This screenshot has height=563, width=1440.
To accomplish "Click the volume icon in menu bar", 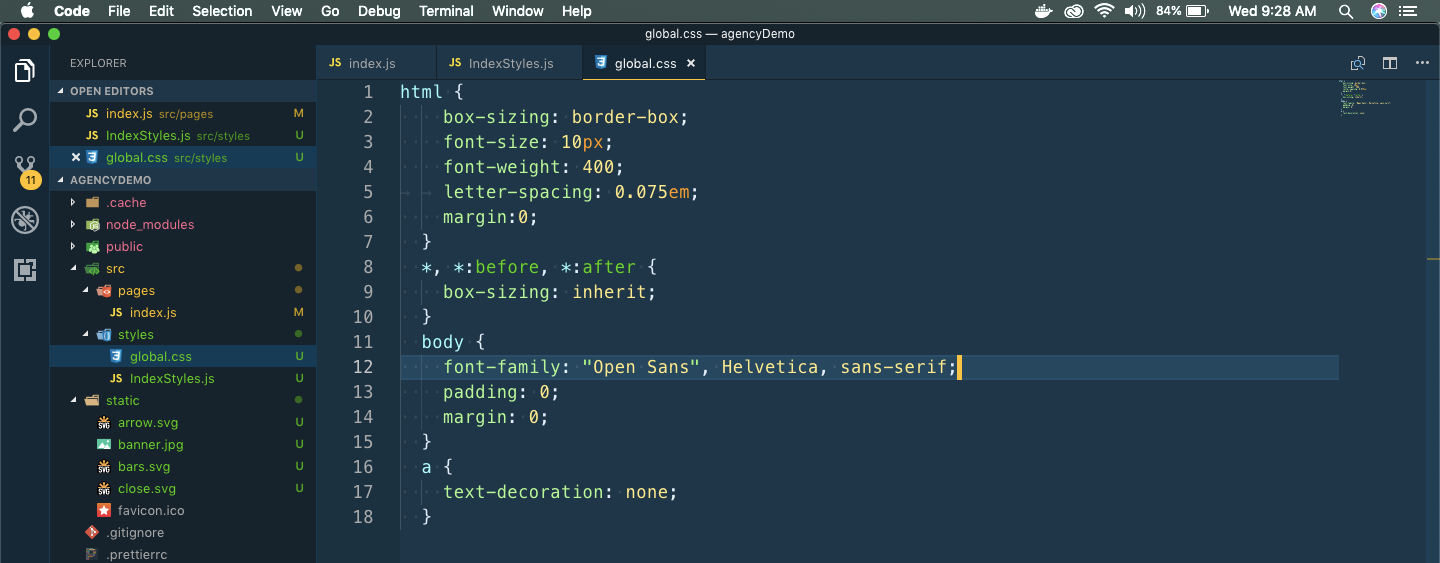I will 1134,11.
